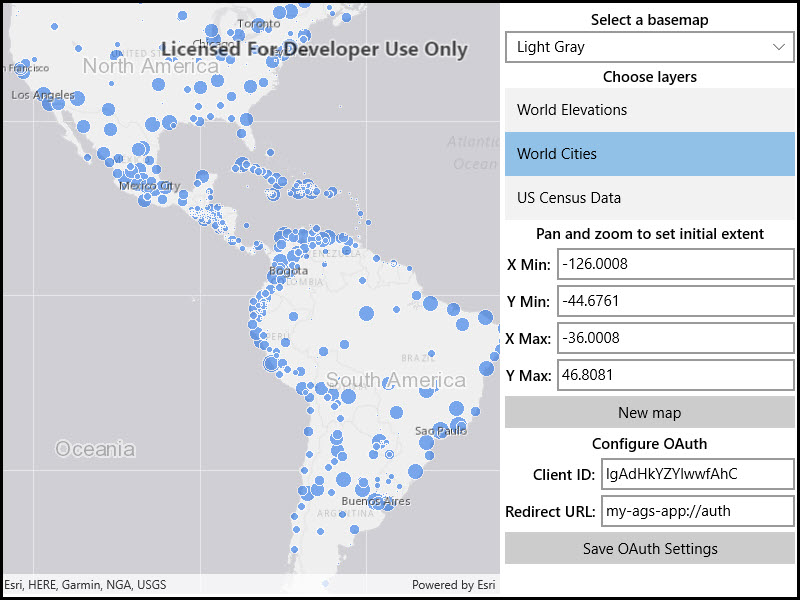The height and width of the screenshot is (600, 800).
Task: Click the X Max input field
Action: [x=676, y=338]
